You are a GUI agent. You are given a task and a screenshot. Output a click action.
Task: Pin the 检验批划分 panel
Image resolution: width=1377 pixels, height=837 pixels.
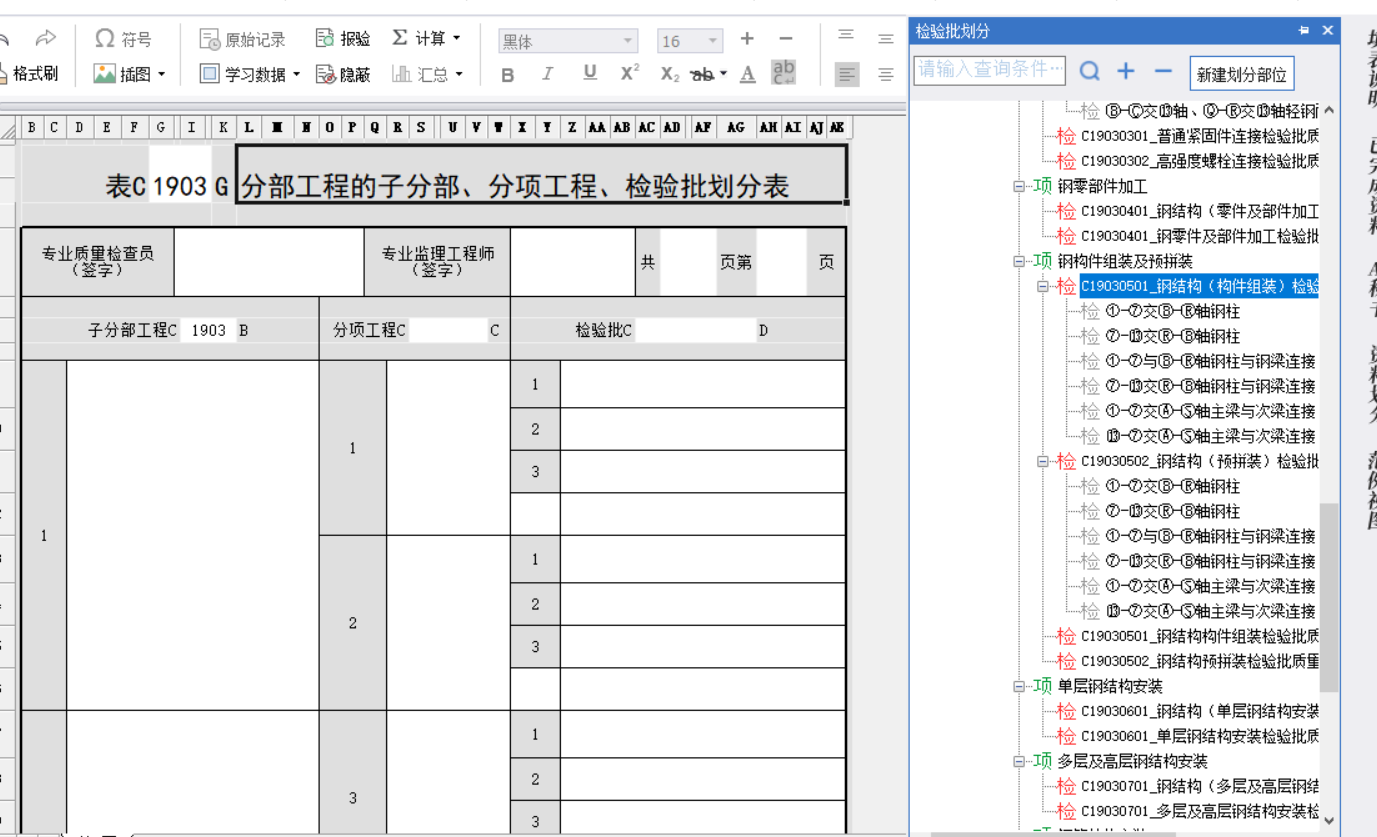coord(1304,31)
